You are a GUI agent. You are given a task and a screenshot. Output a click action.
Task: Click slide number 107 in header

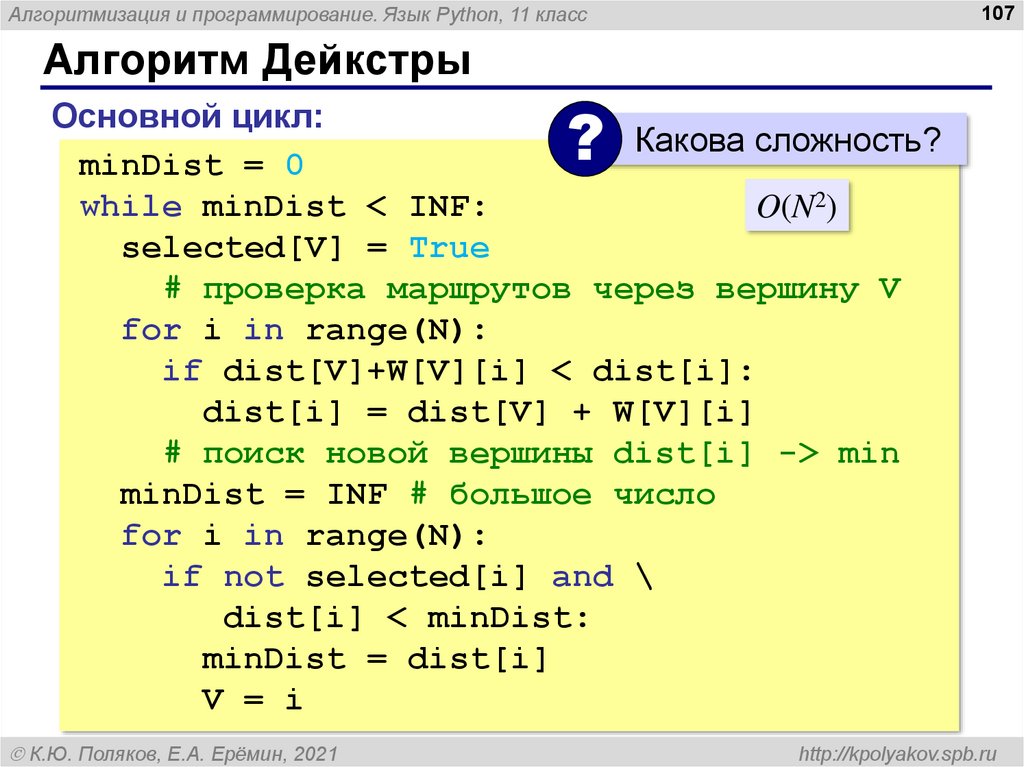(x=997, y=12)
